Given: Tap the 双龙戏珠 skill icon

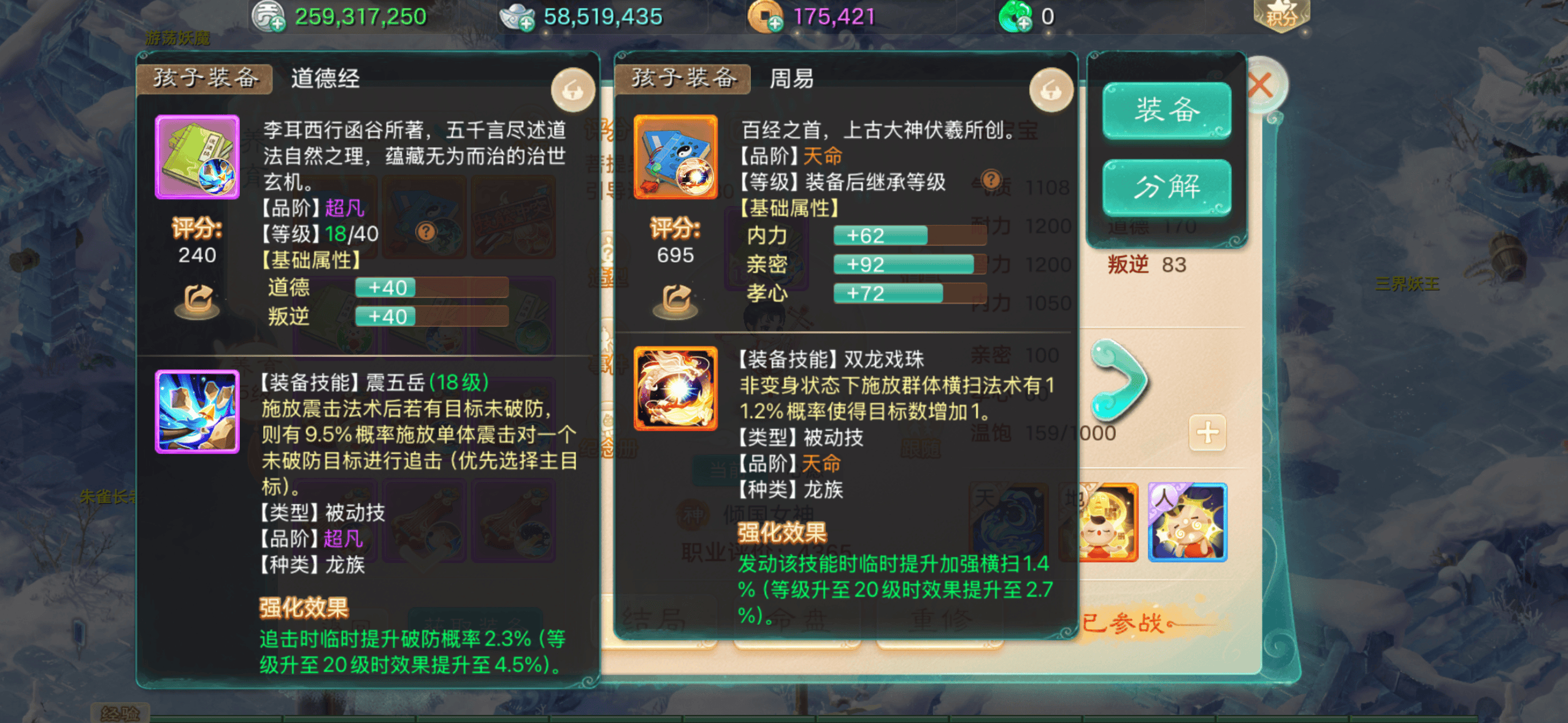Looking at the screenshot, I should tap(675, 388).
